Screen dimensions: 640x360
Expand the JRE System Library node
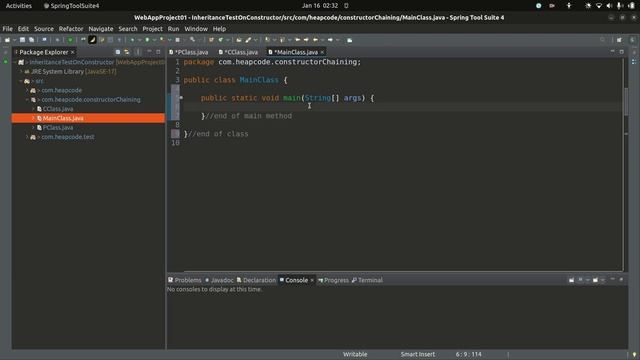point(21,71)
